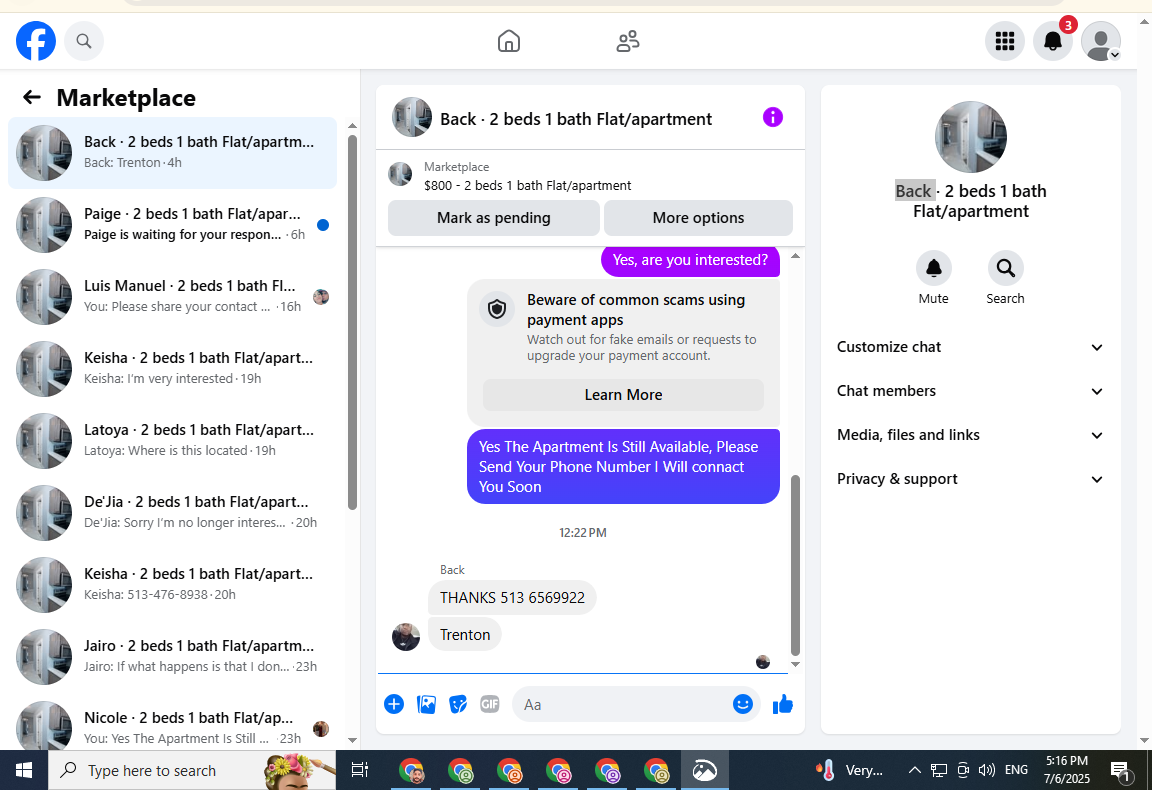Open more actions plus icon in composer
Image resolution: width=1152 pixels, height=790 pixels.
point(394,704)
